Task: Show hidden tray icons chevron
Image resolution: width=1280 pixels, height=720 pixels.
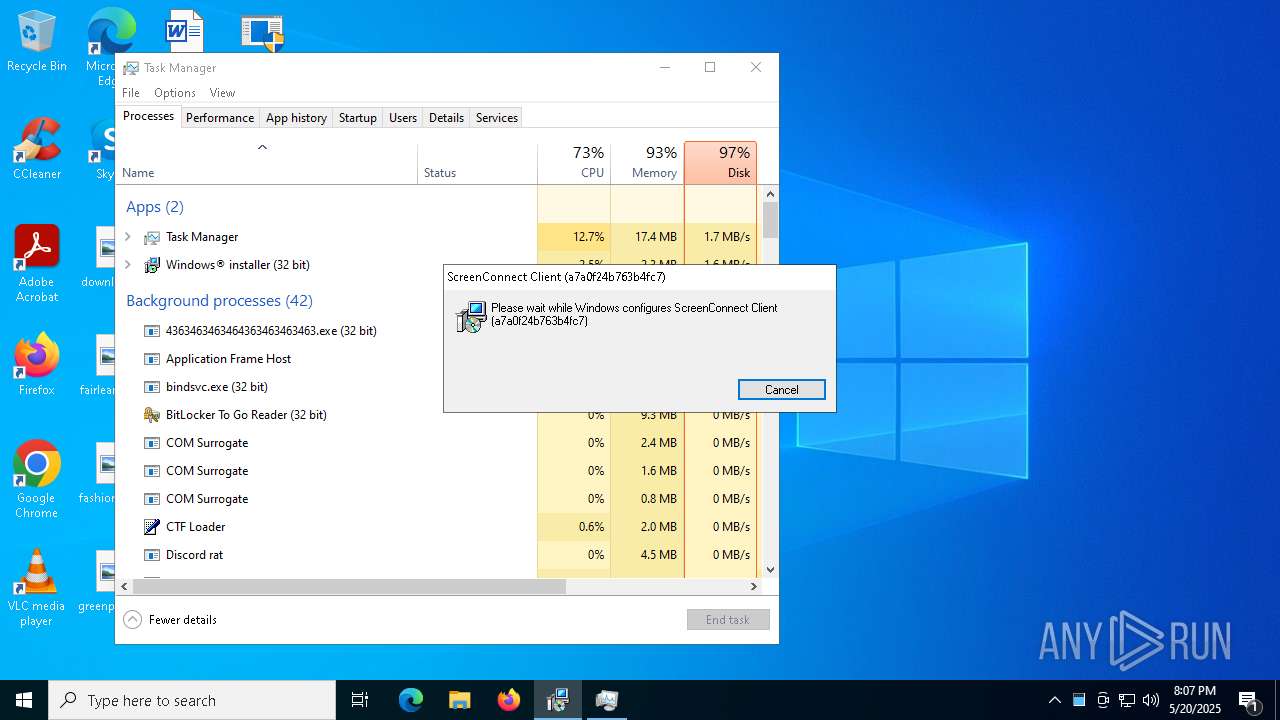Action: 1055,700
